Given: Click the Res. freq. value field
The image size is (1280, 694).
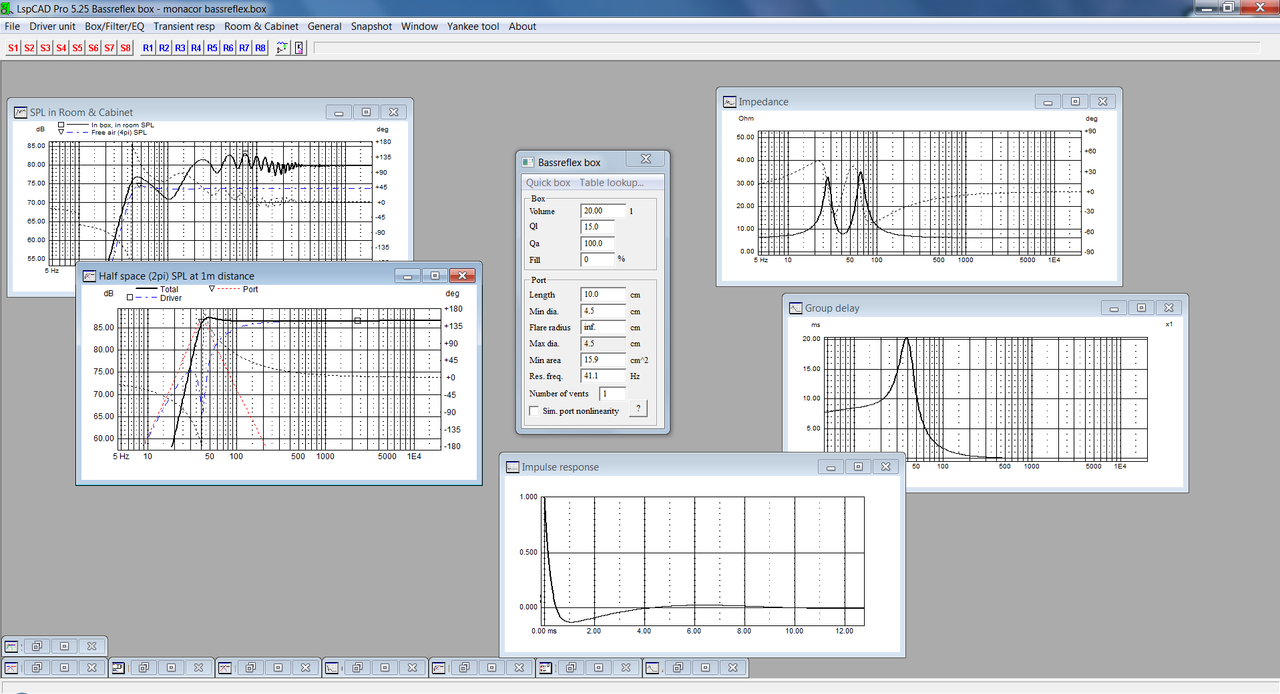Looking at the screenshot, I should click(603, 376).
